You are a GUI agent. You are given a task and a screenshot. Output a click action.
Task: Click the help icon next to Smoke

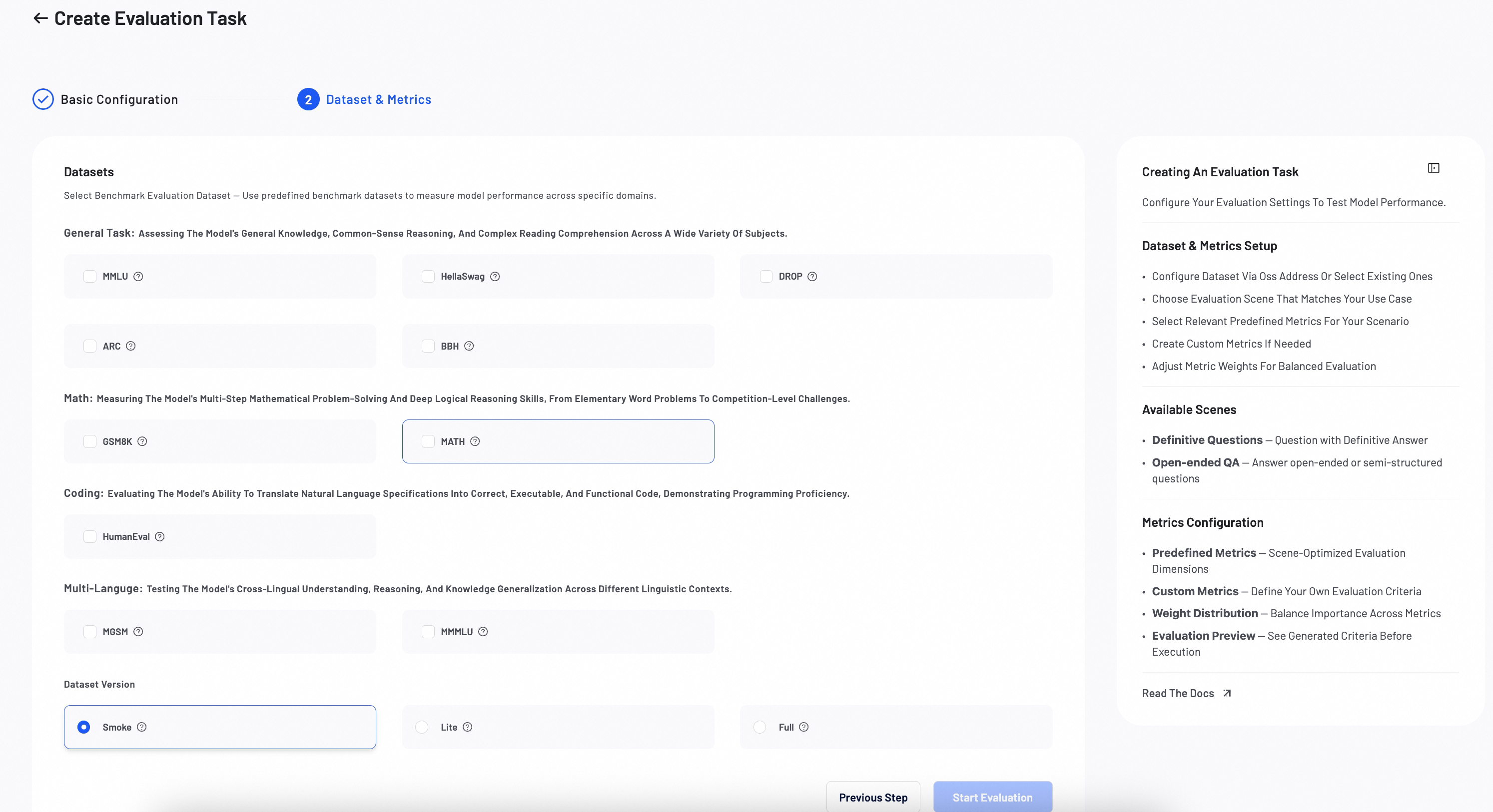[x=141, y=727]
